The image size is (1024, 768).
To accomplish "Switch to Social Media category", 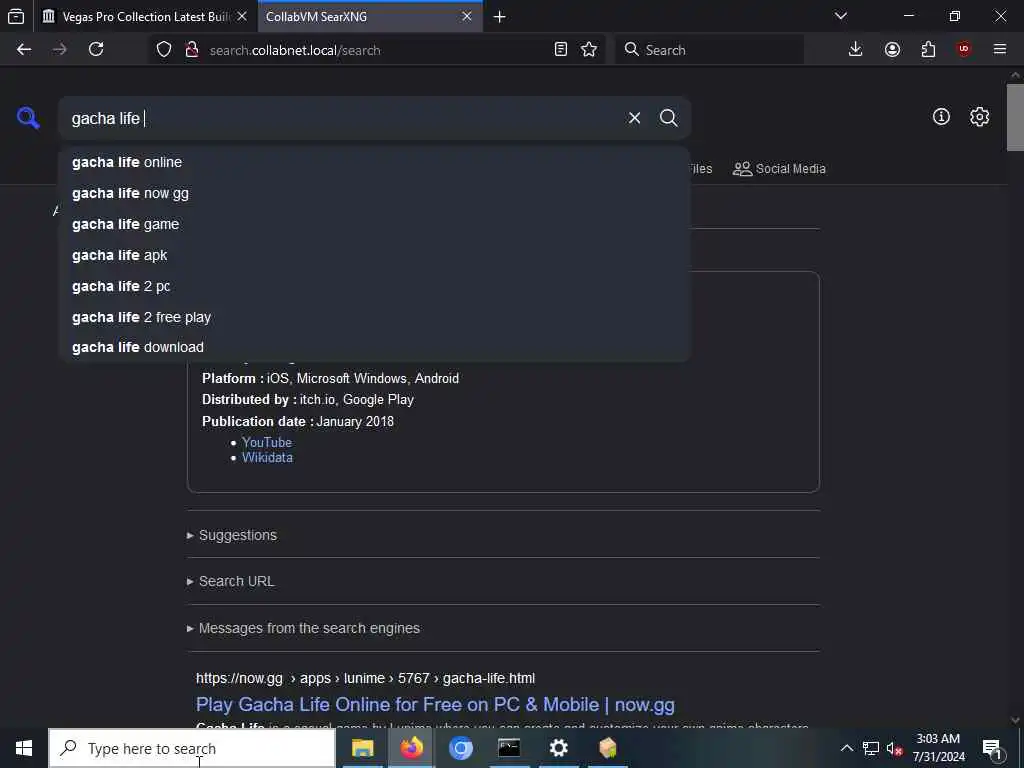I will coord(779,169).
